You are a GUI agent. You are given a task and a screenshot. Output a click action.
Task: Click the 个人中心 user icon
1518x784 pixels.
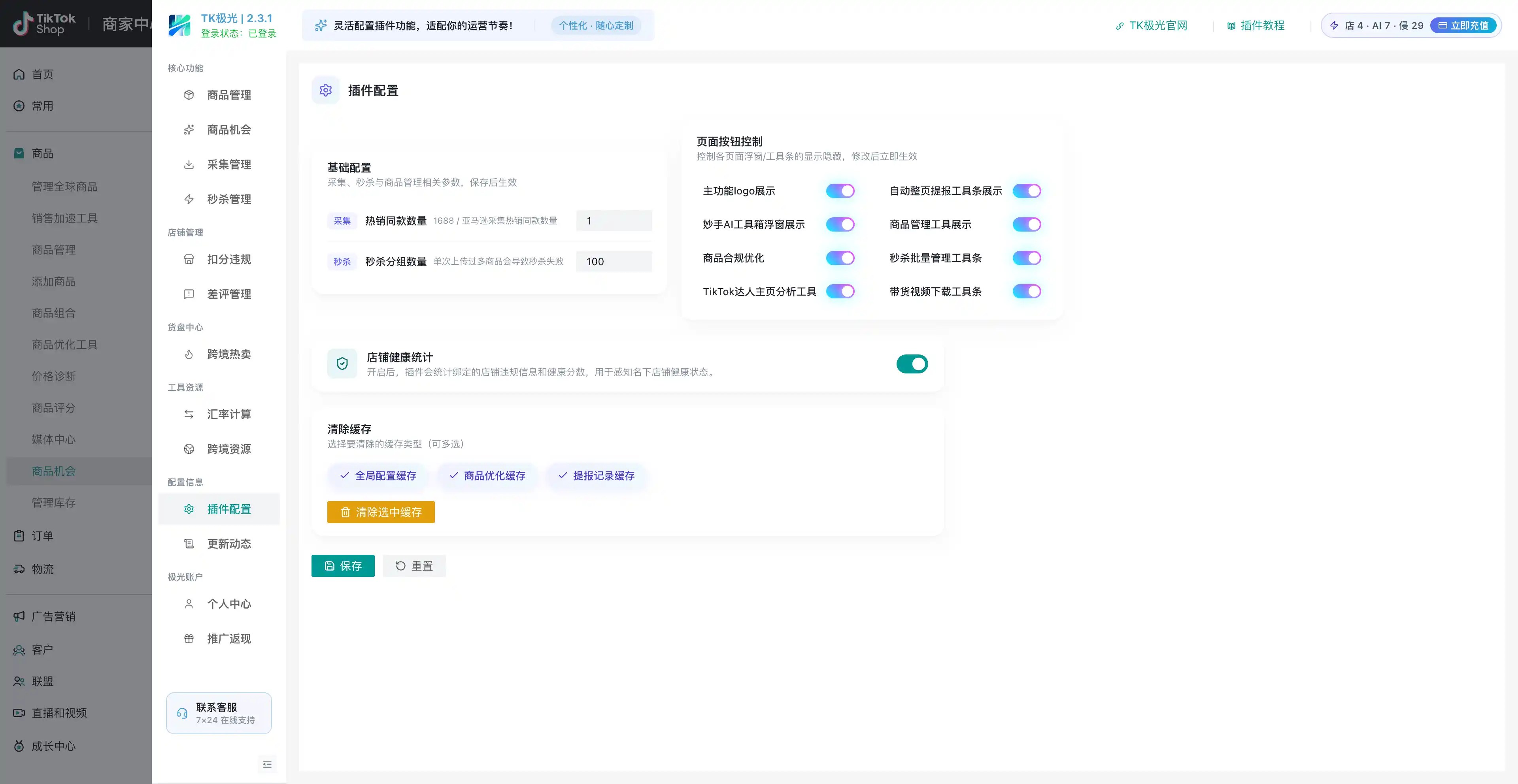click(189, 604)
